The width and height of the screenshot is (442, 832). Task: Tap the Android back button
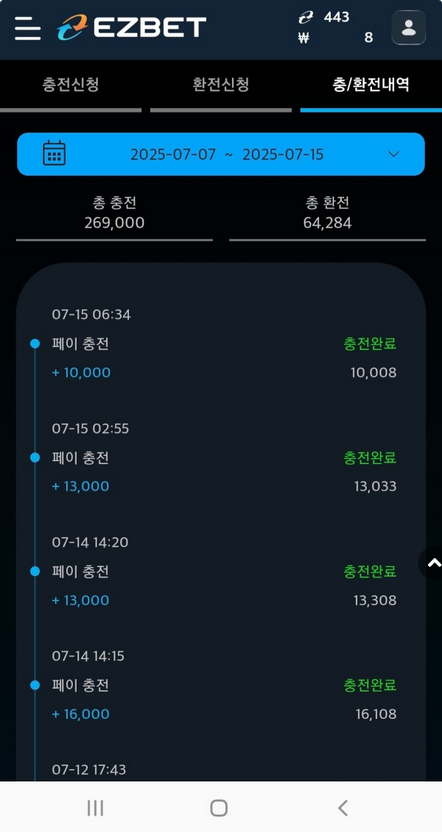343,808
